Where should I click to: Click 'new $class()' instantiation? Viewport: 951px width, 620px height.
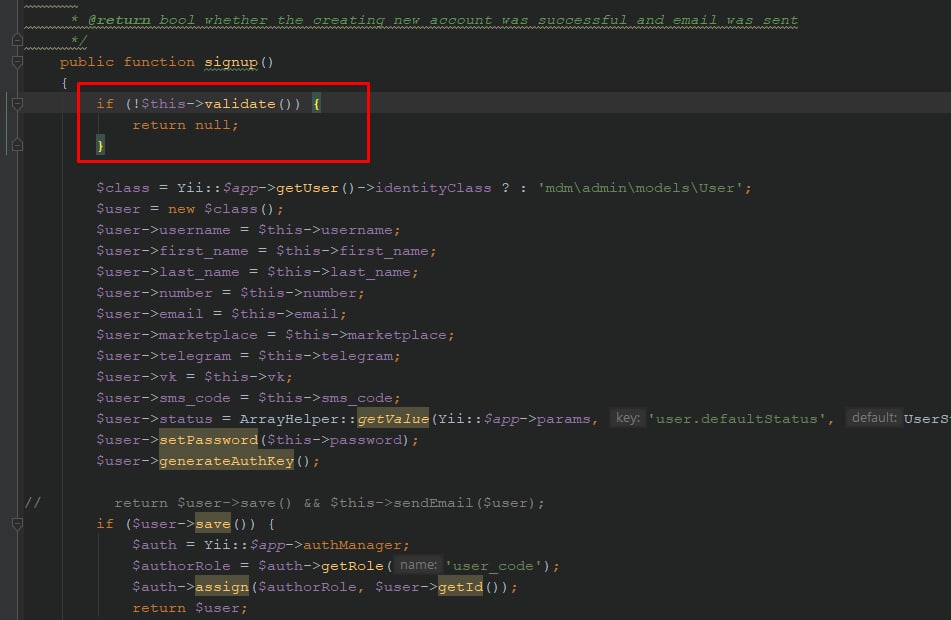221,209
